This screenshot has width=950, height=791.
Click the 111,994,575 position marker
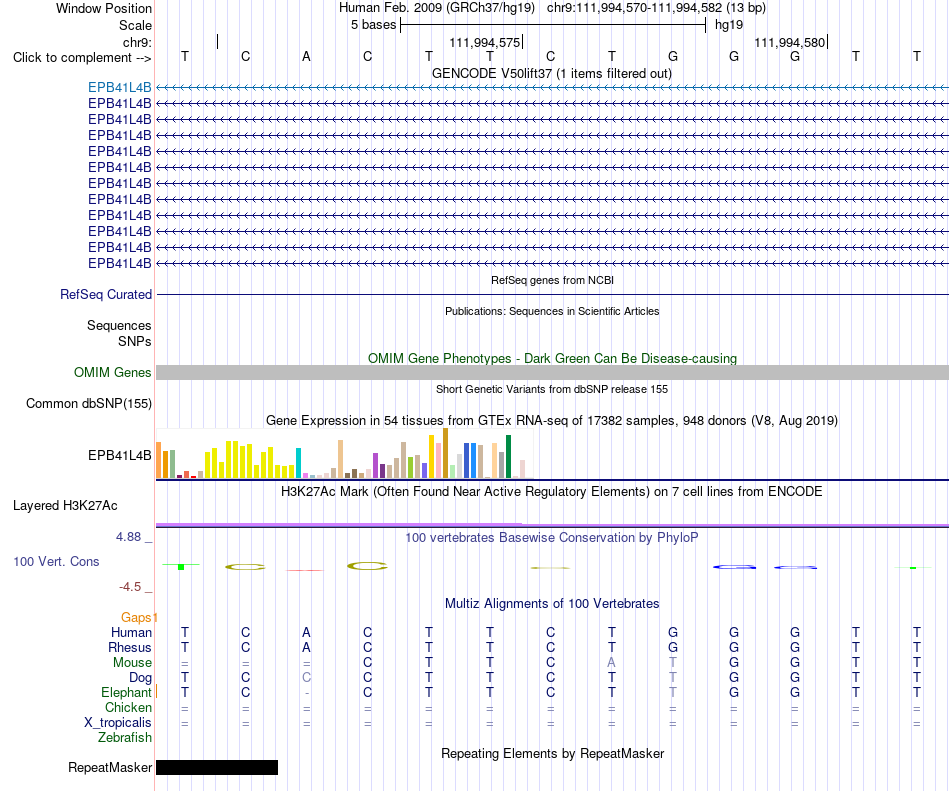pos(485,42)
